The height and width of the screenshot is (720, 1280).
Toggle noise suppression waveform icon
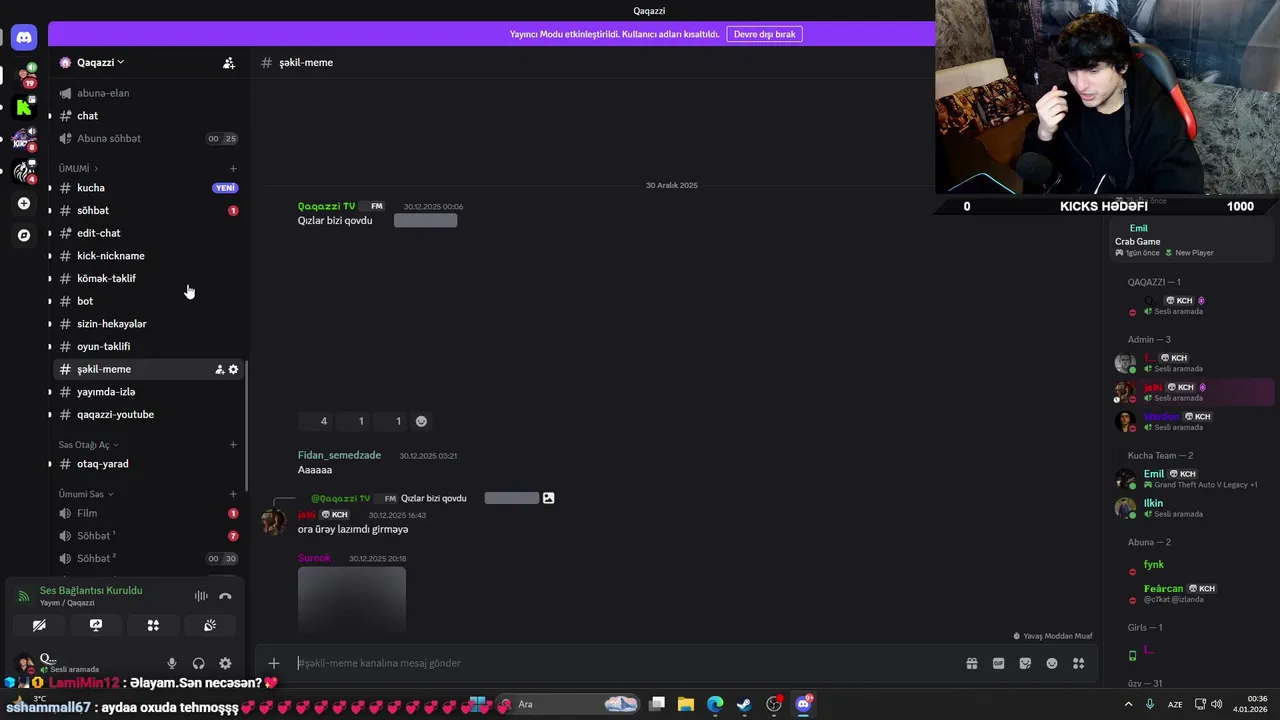[x=201, y=596]
